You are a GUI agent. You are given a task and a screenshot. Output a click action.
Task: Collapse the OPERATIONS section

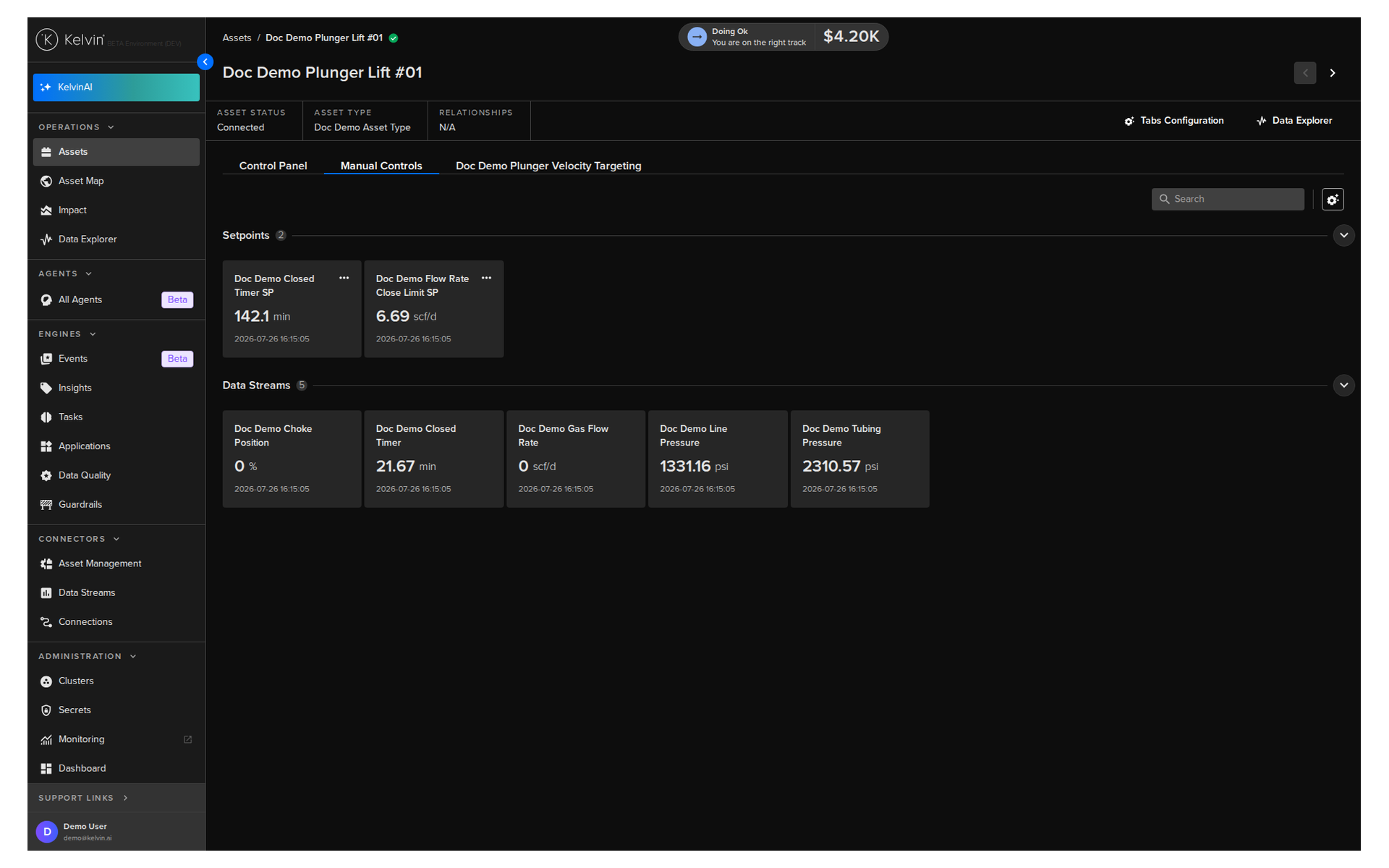click(111, 127)
